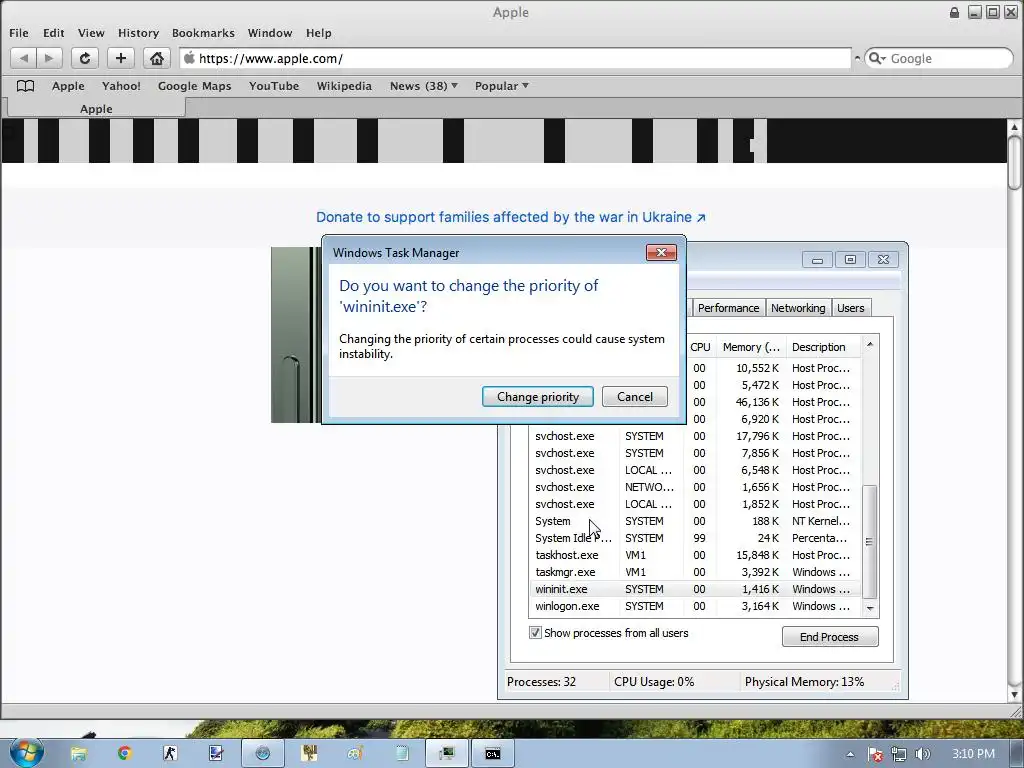This screenshot has height=768, width=1024.
Task: Click the Apple favicon in address bar
Action: click(x=189, y=57)
